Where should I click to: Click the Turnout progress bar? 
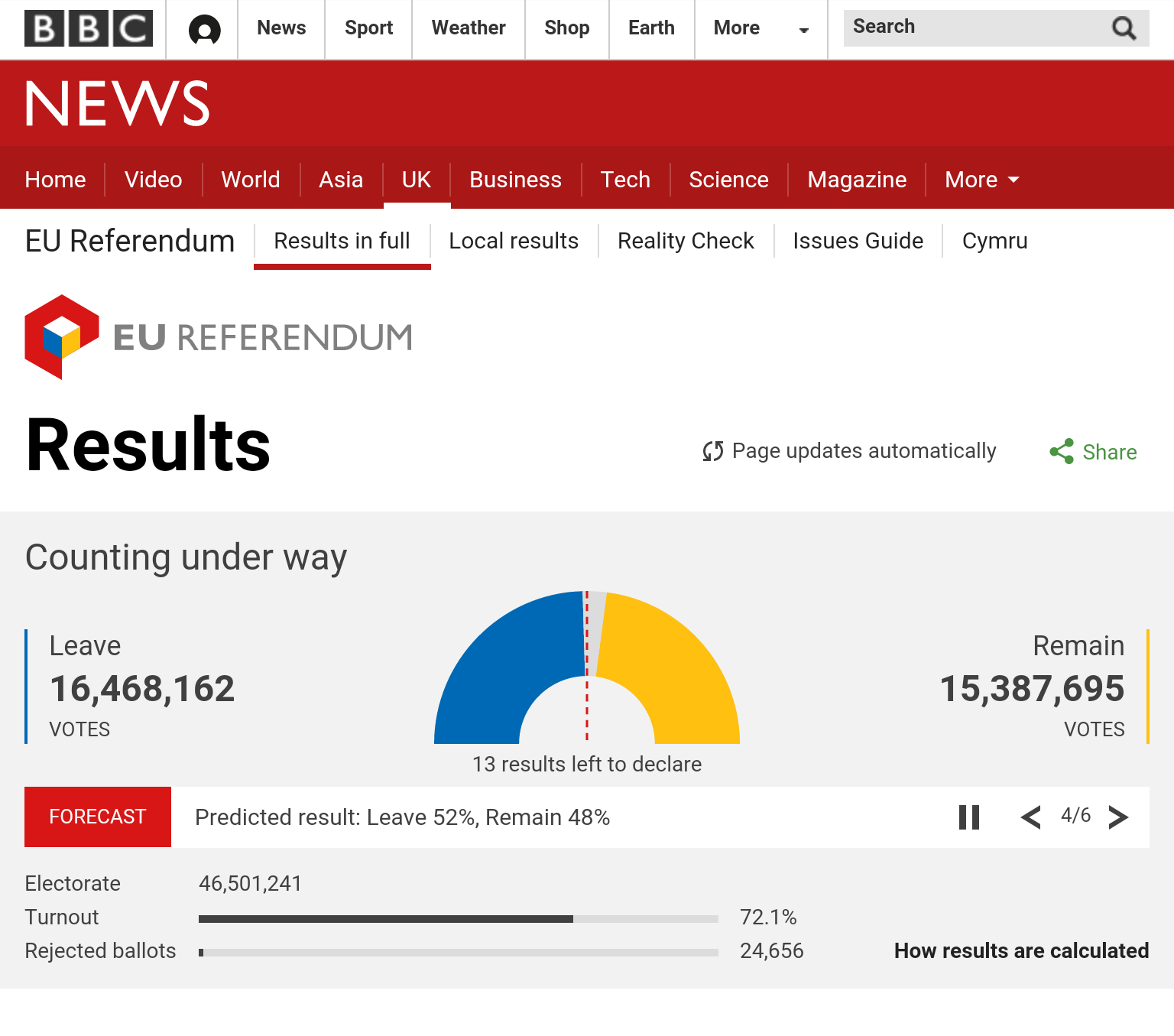(x=459, y=918)
